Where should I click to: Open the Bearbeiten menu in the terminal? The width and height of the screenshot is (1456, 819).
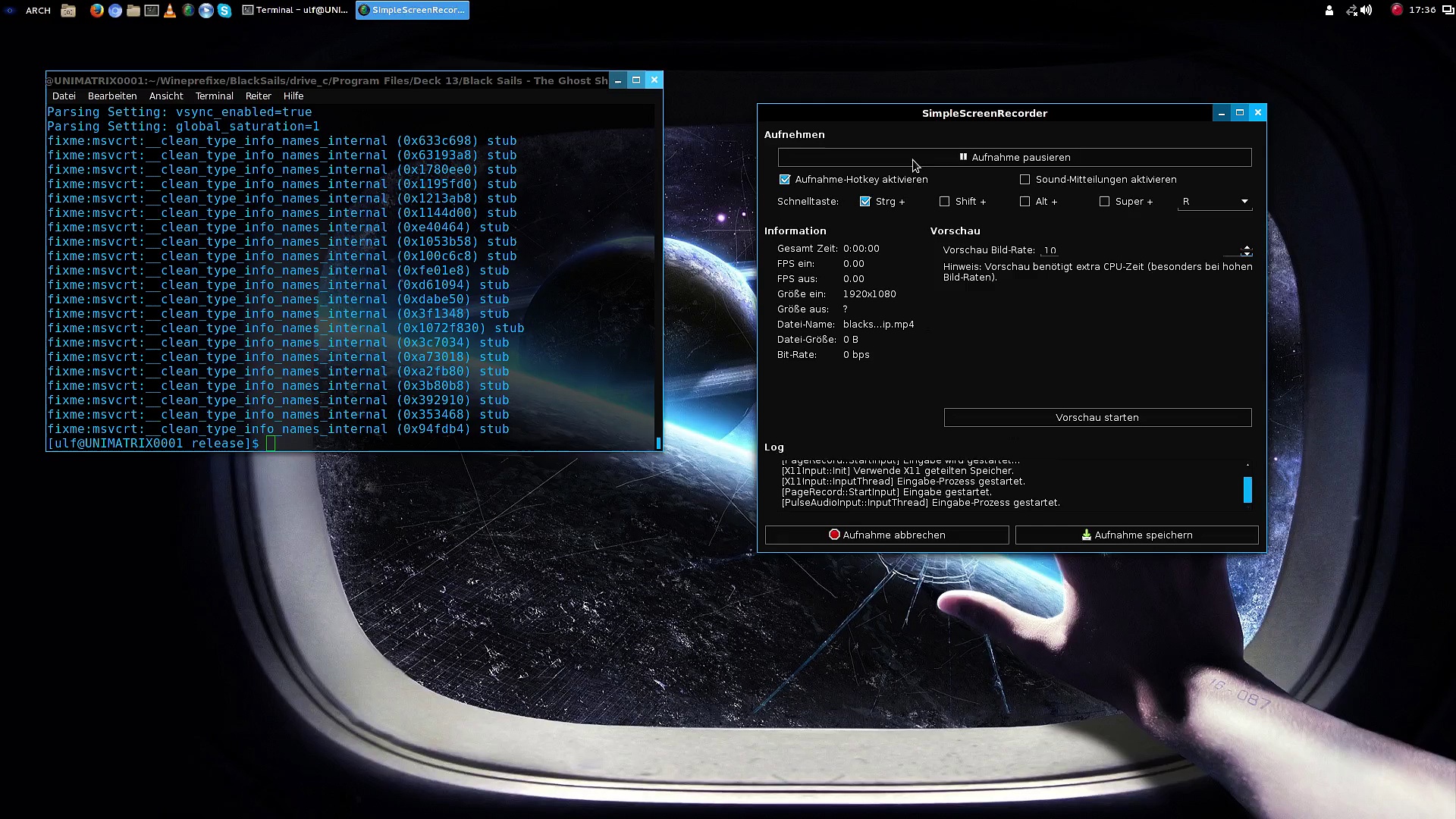112,96
